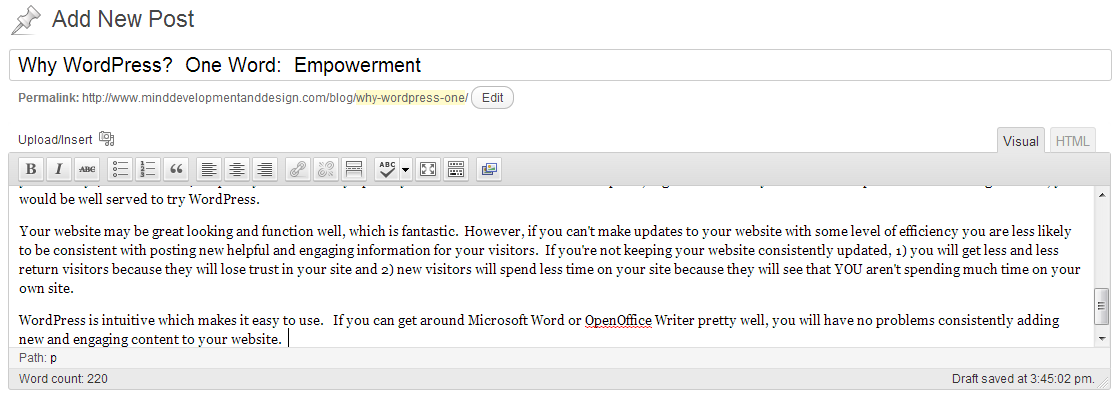
Task: Insert the More tag
Action: coord(353,169)
